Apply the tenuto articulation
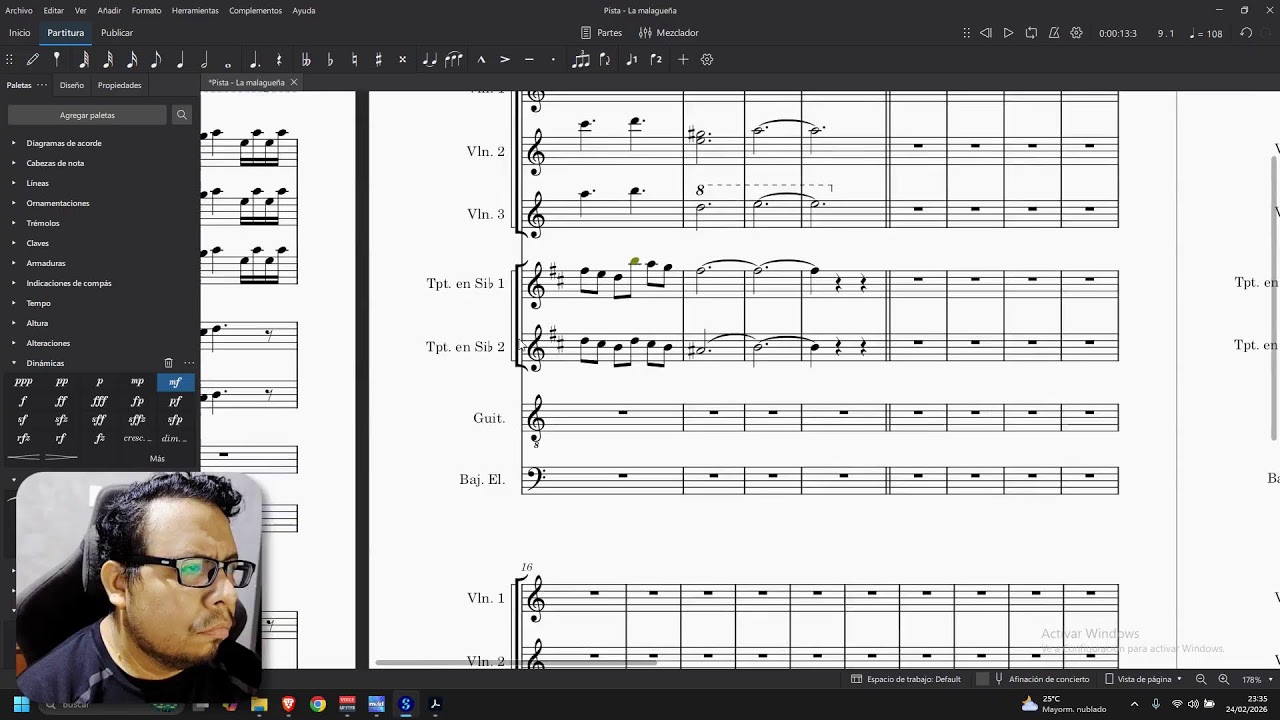Image resolution: width=1280 pixels, height=720 pixels. point(529,60)
